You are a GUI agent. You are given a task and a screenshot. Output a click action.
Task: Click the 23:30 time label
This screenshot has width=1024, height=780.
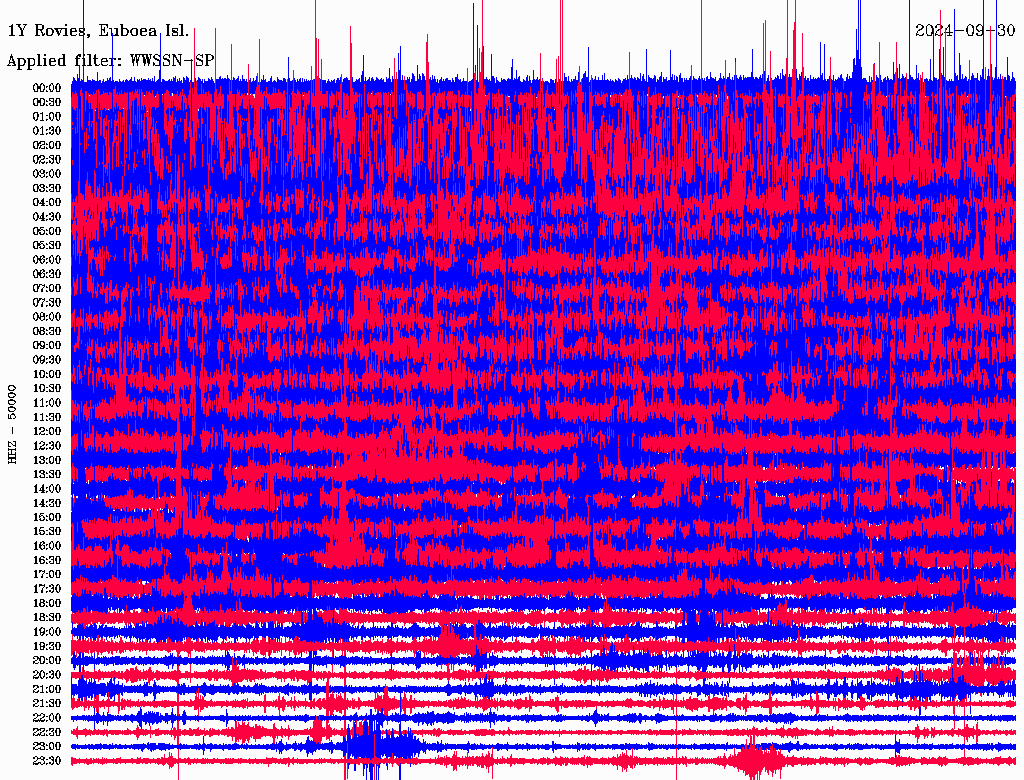[48, 761]
